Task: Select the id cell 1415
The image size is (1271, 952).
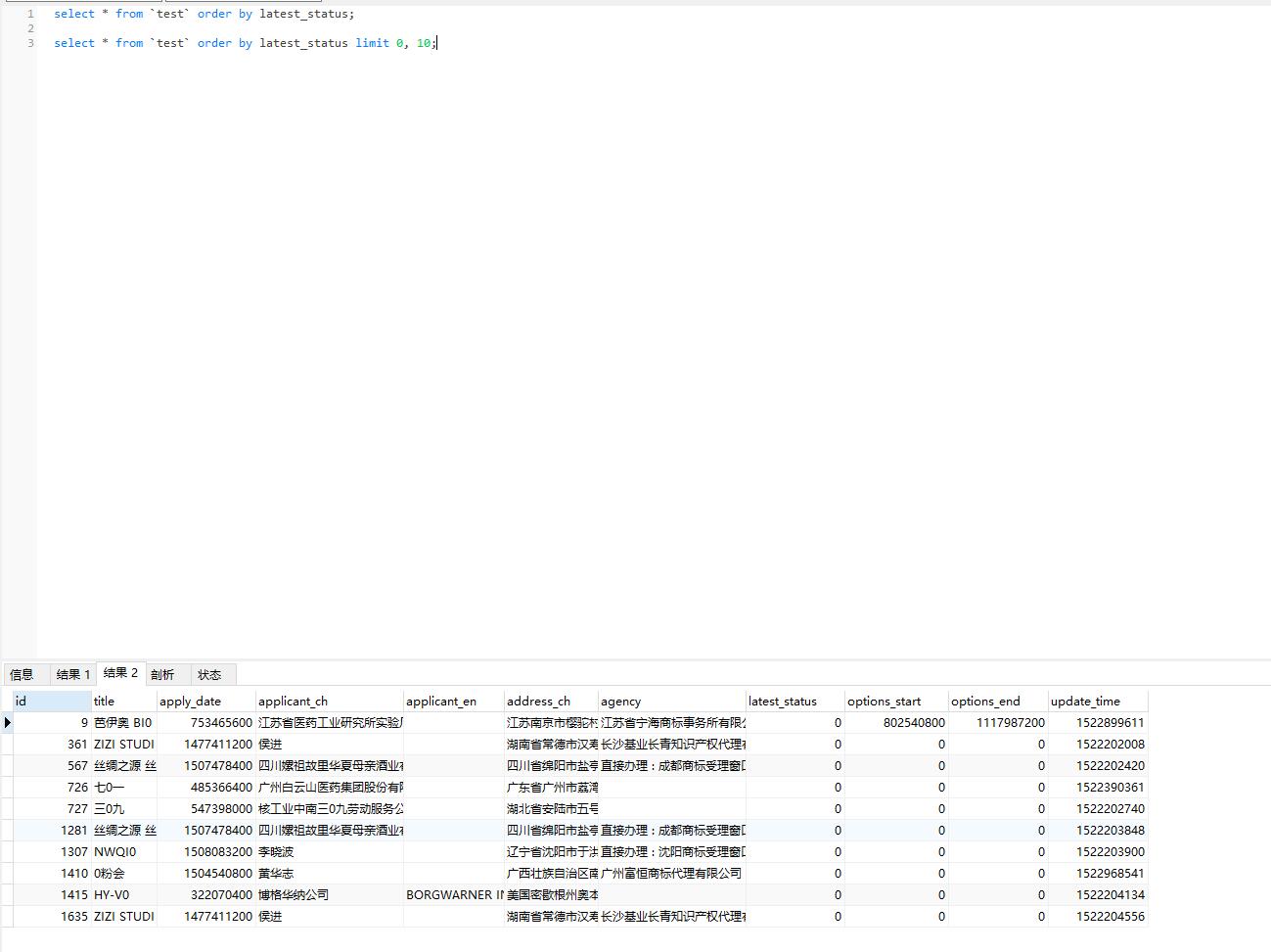Action: pos(52,895)
